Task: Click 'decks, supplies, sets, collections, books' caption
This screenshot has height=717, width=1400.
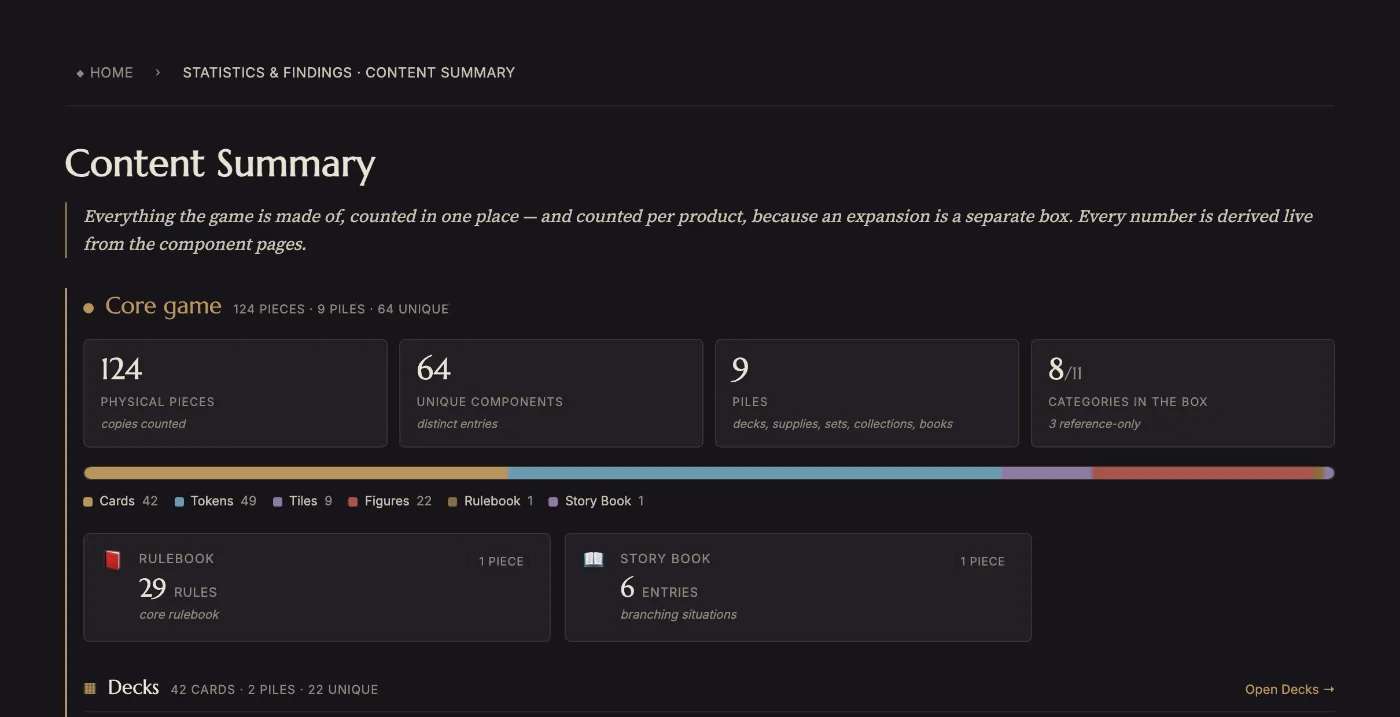Action: [842, 424]
